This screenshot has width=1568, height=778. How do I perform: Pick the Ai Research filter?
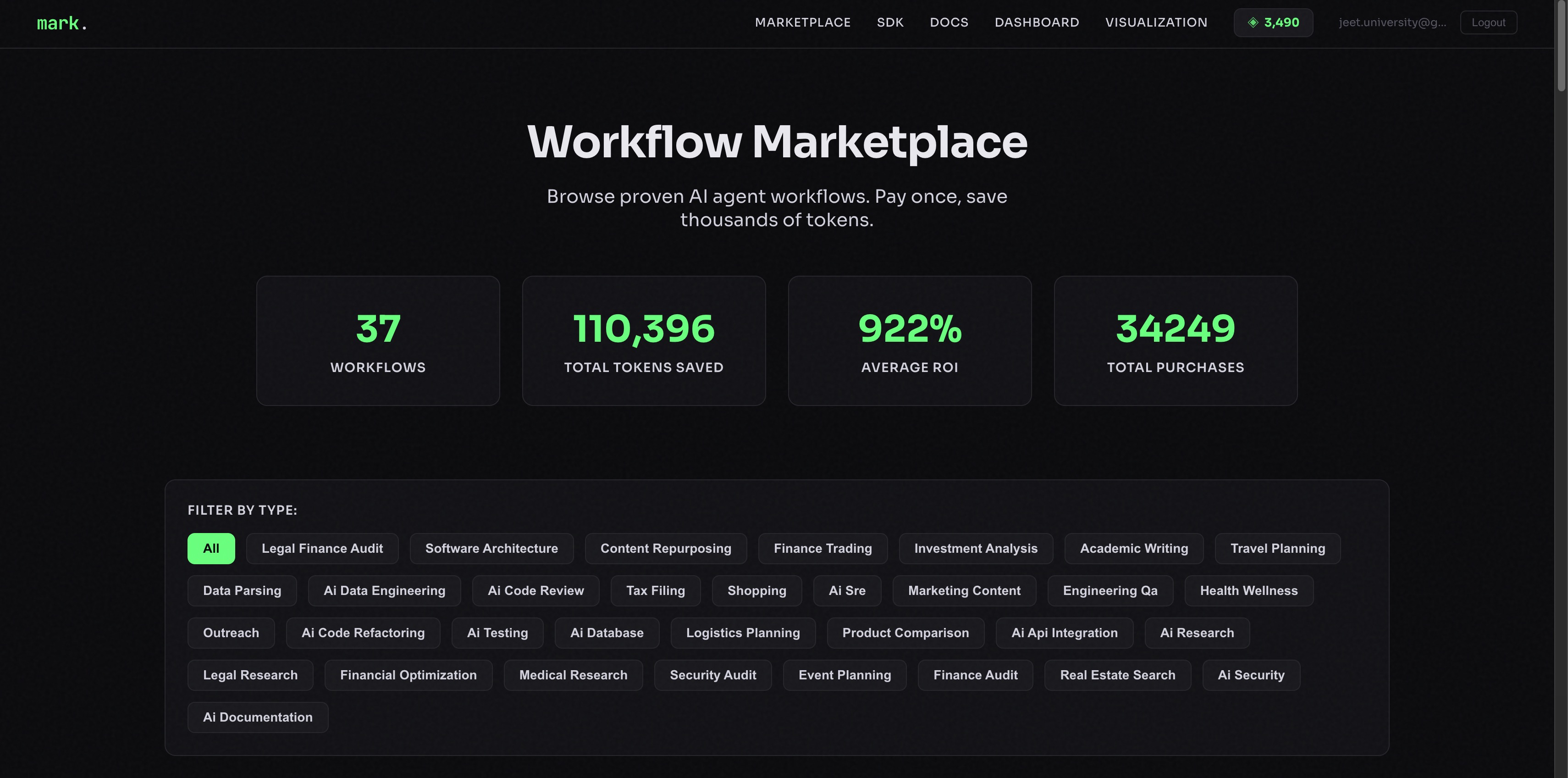1196,633
